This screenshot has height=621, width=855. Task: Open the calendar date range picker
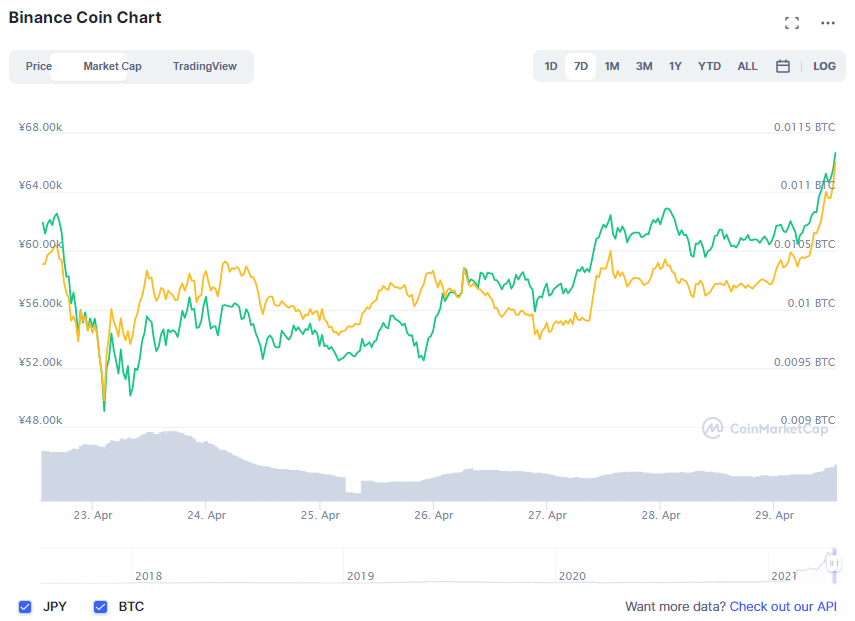coord(782,66)
